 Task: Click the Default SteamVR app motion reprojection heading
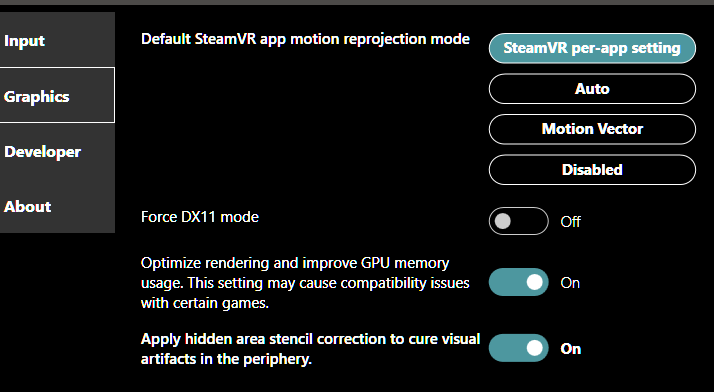(x=305, y=39)
